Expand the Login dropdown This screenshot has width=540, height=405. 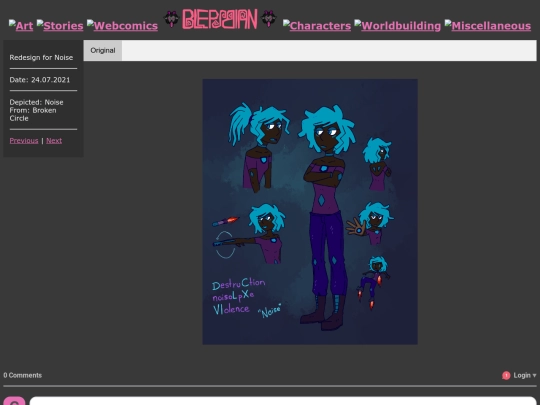click(525, 375)
